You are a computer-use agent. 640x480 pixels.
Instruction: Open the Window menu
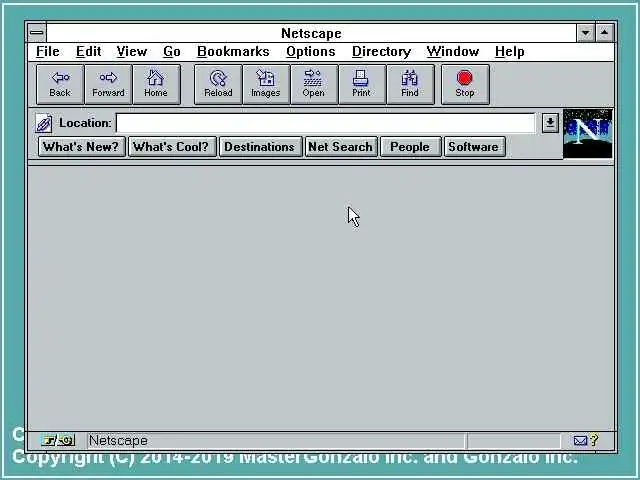tap(453, 51)
